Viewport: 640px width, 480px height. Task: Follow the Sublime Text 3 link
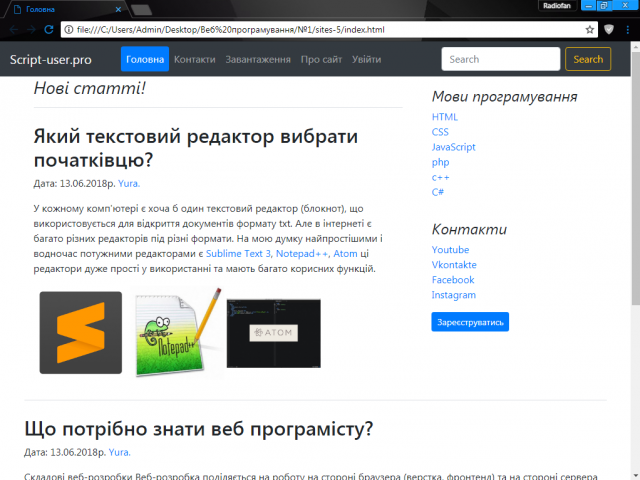point(238,254)
